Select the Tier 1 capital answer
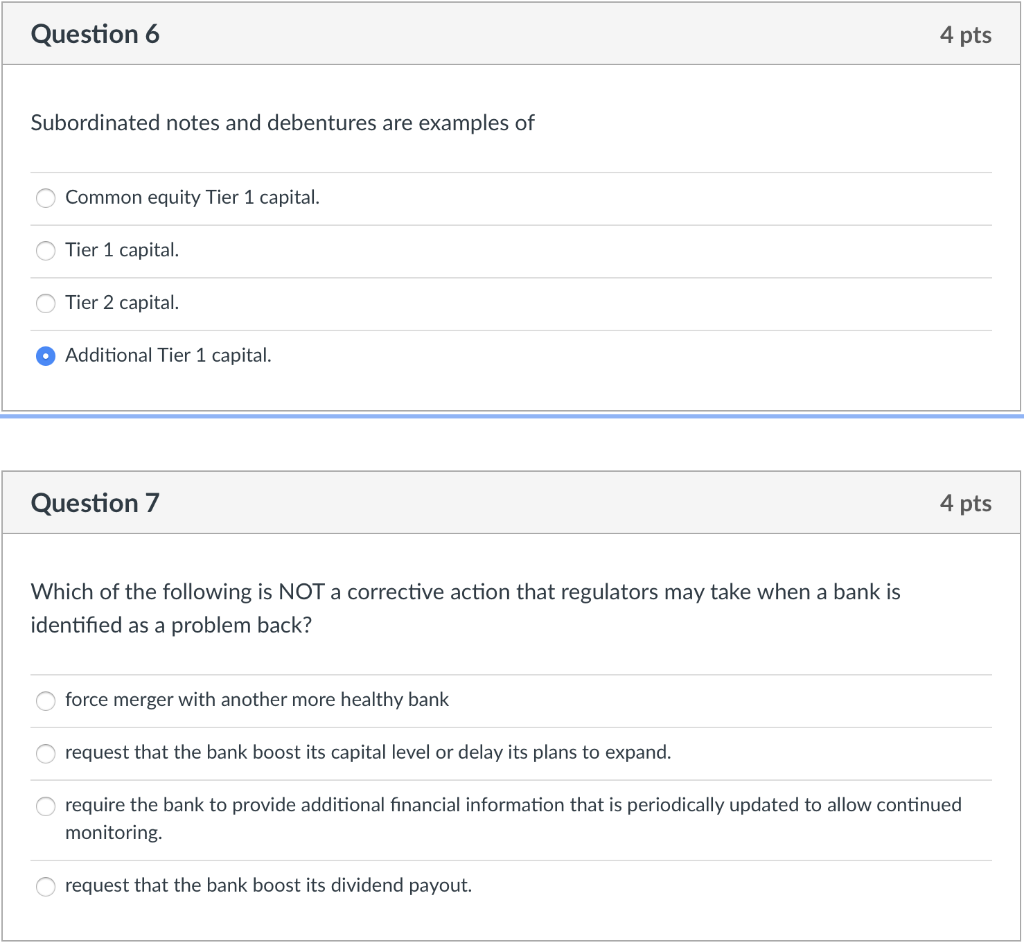 pos(45,250)
